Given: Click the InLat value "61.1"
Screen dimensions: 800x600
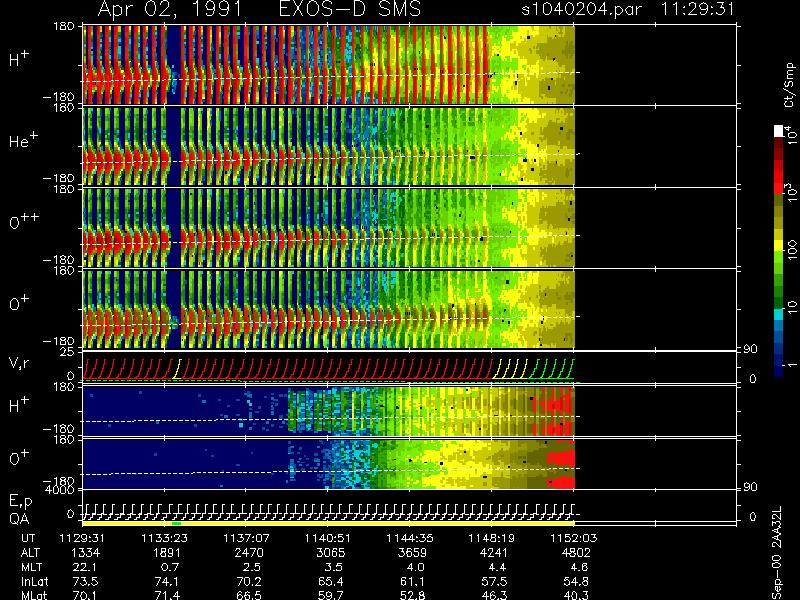Looking at the screenshot, I should click(x=413, y=582).
